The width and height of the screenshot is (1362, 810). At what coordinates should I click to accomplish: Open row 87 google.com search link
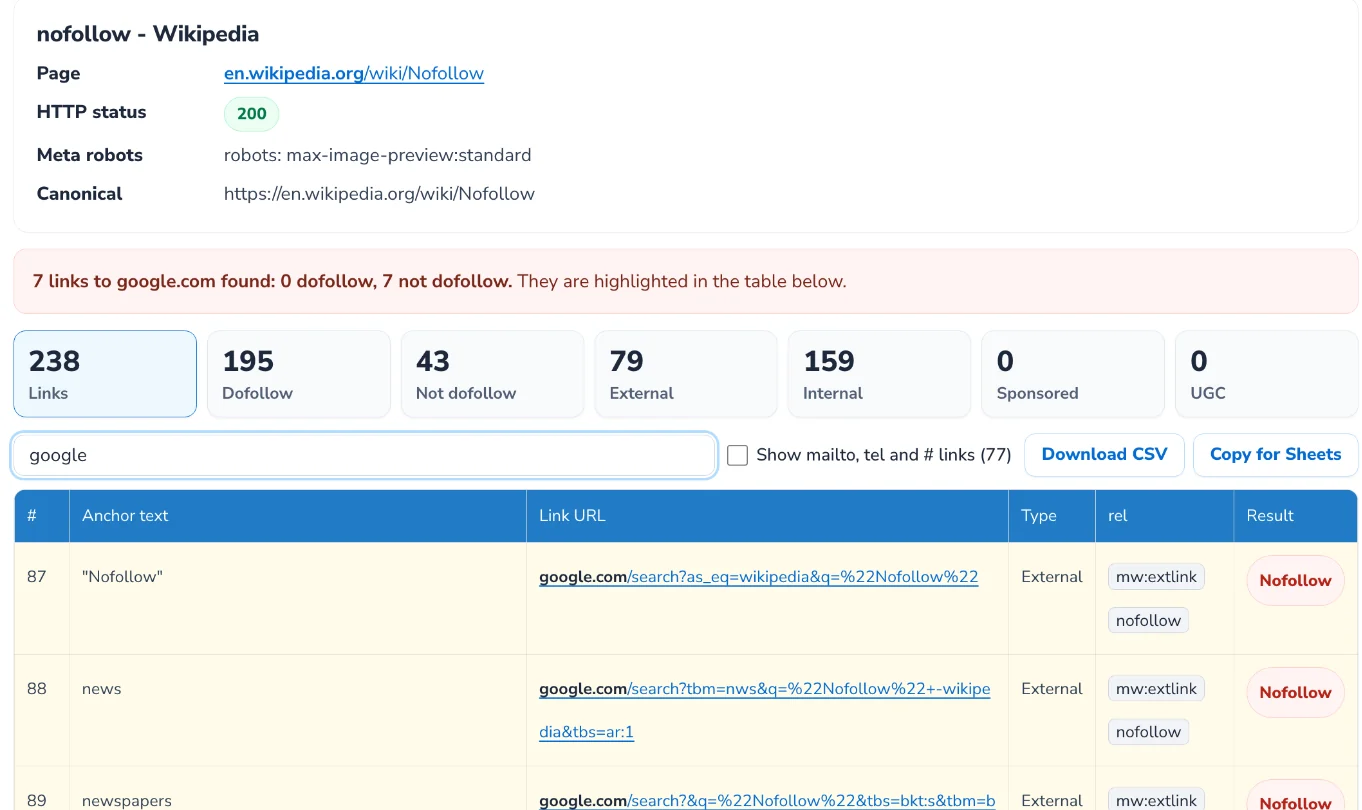click(x=758, y=577)
